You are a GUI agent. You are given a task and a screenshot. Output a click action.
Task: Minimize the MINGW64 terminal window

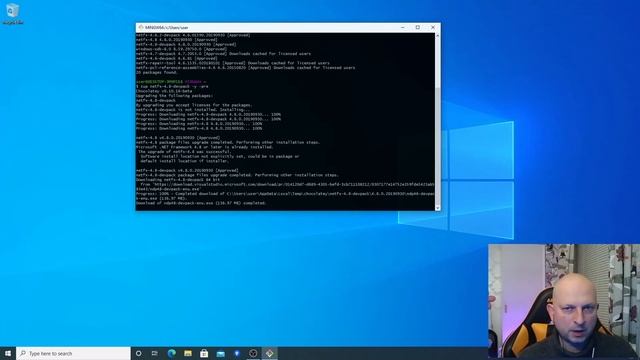pyautogui.click(x=403, y=27)
